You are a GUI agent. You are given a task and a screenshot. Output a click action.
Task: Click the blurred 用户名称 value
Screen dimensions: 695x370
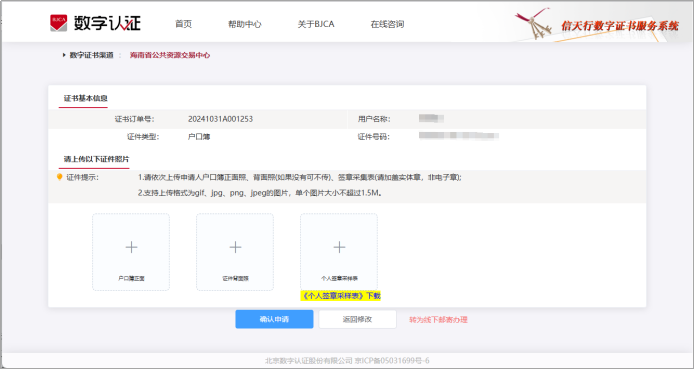(x=431, y=118)
